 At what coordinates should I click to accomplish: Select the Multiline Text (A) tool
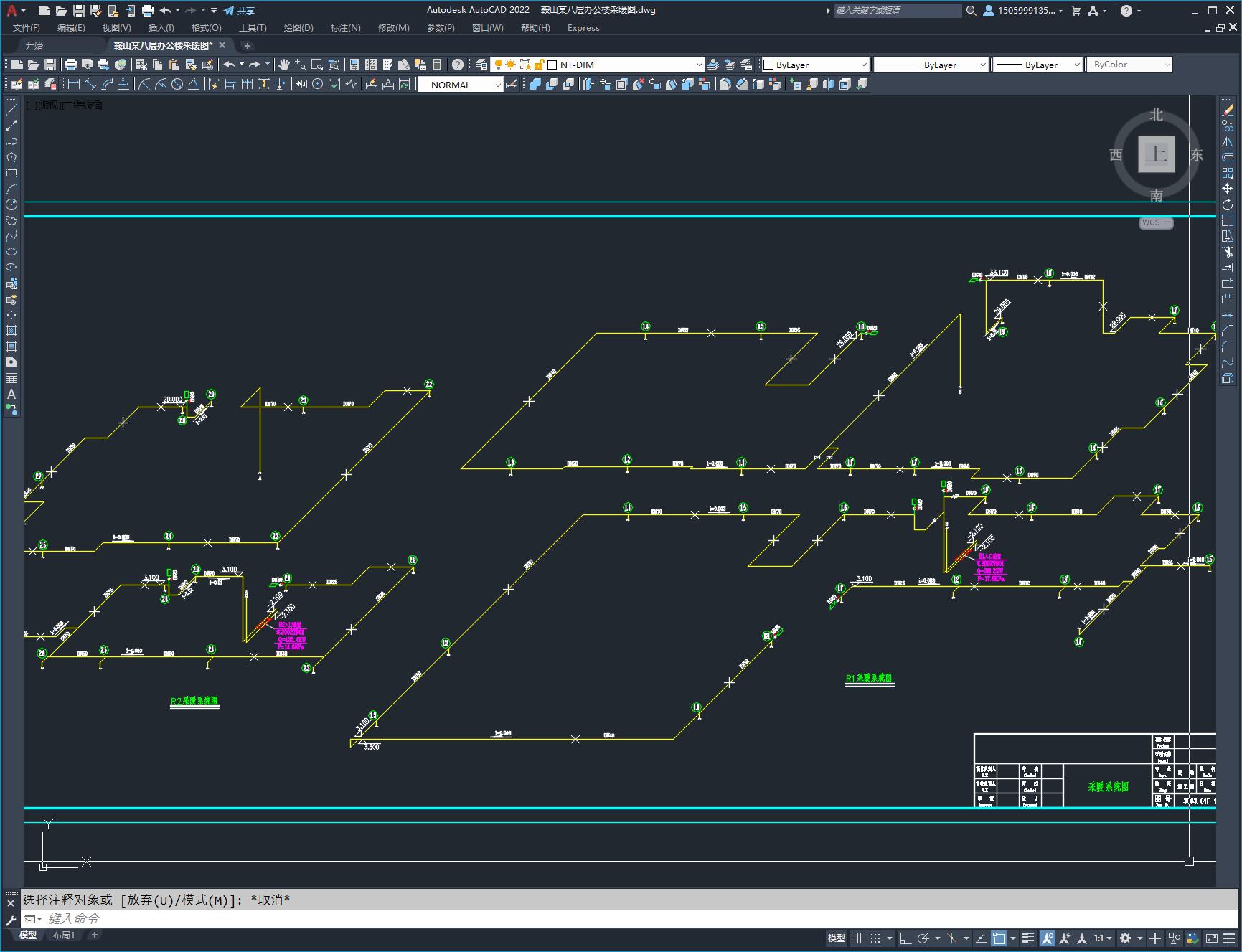pyautogui.click(x=11, y=394)
